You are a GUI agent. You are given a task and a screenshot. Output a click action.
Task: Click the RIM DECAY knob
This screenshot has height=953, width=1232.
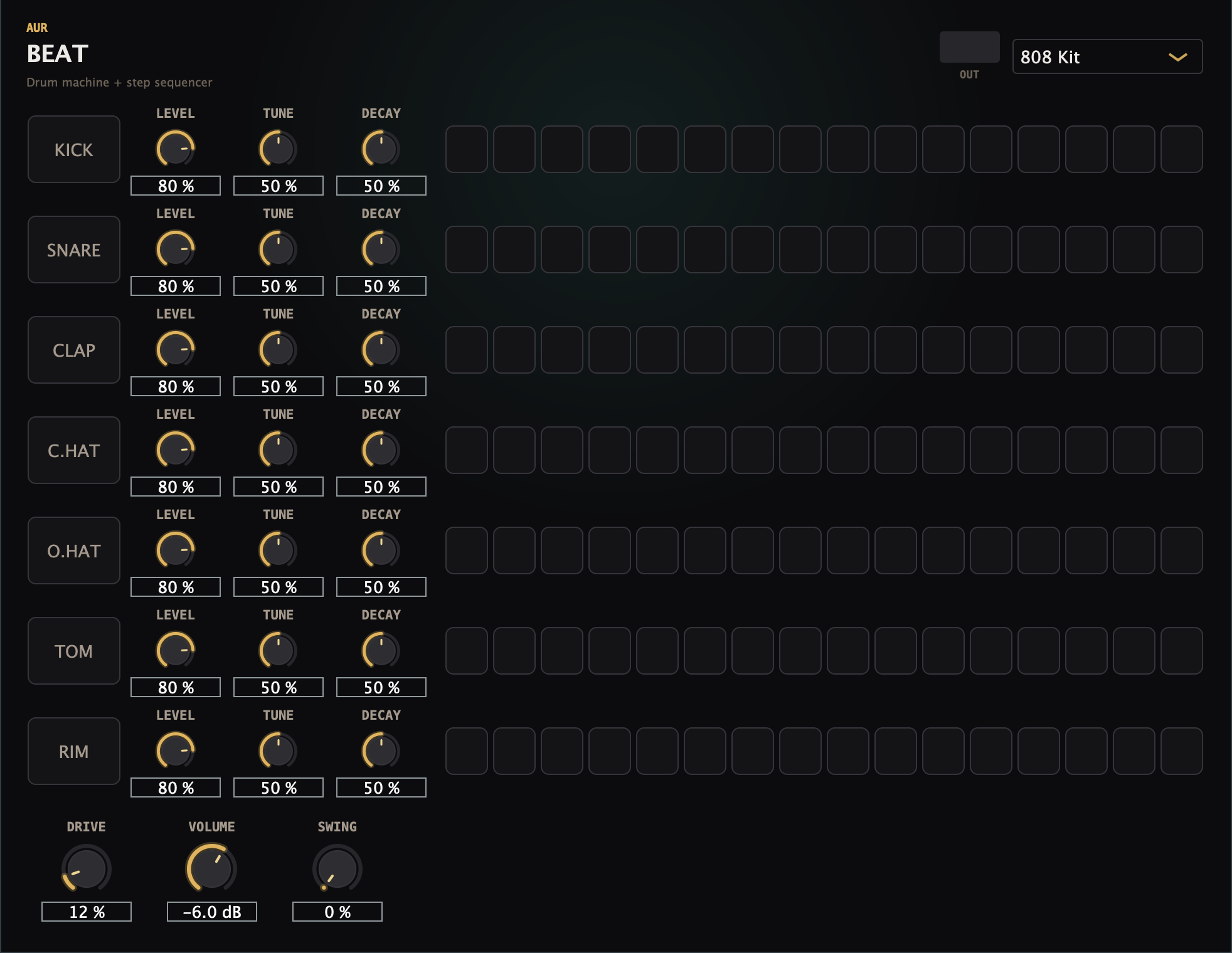(x=381, y=750)
